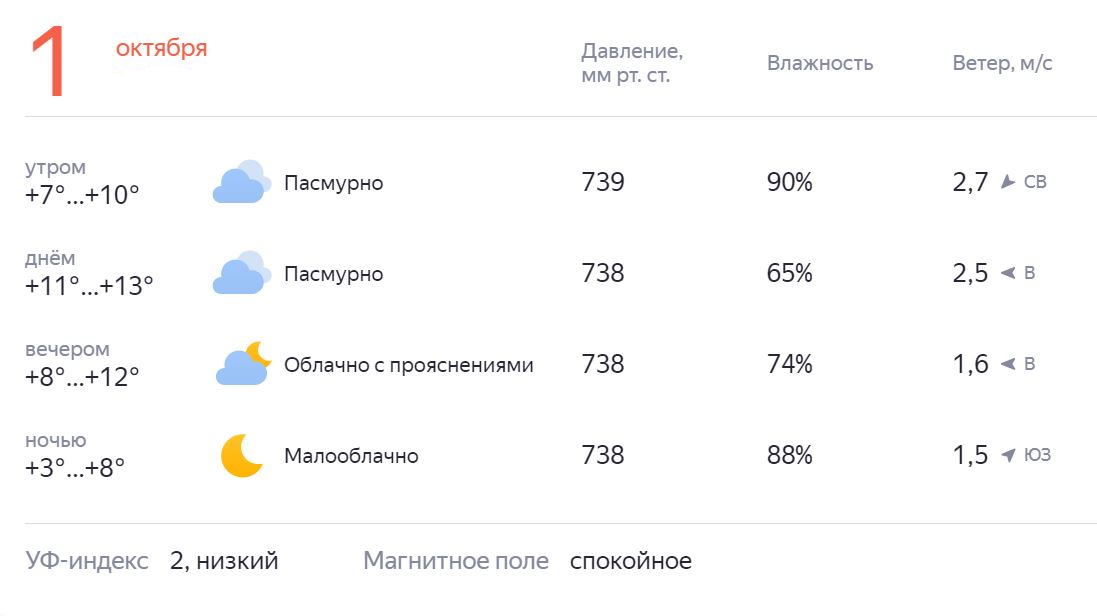This screenshot has width=1097, height=616.
Task: Click the Давление column header
Action: [632, 63]
